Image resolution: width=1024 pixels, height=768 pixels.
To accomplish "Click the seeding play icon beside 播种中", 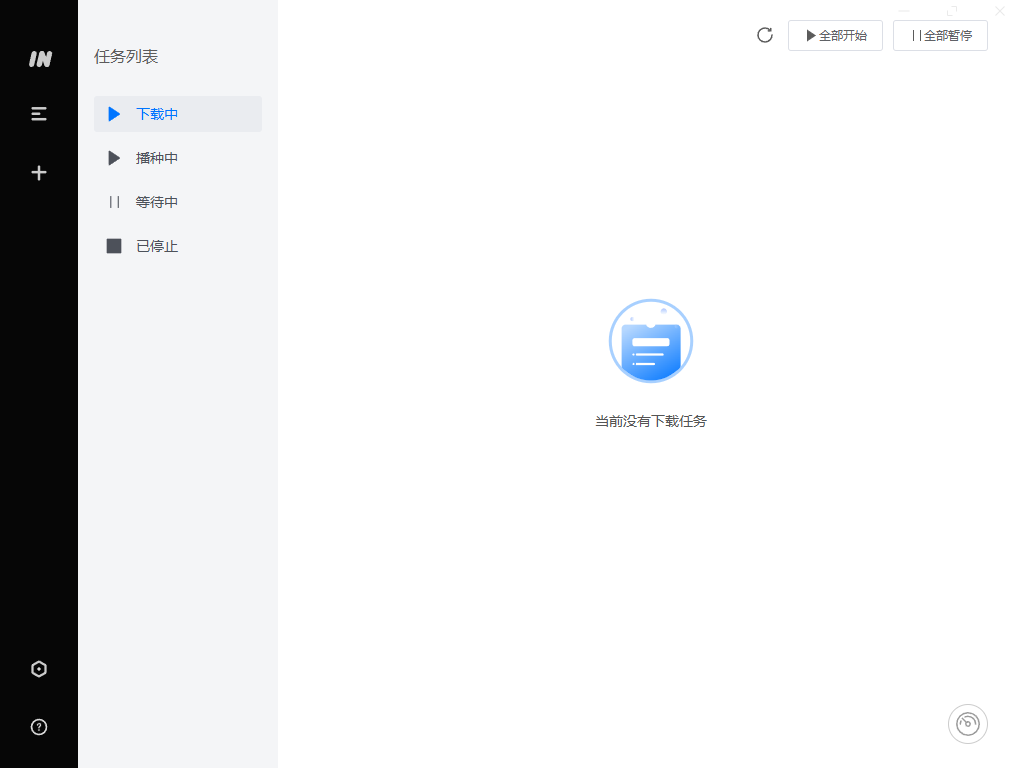I will pyautogui.click(x=114, y=157).
